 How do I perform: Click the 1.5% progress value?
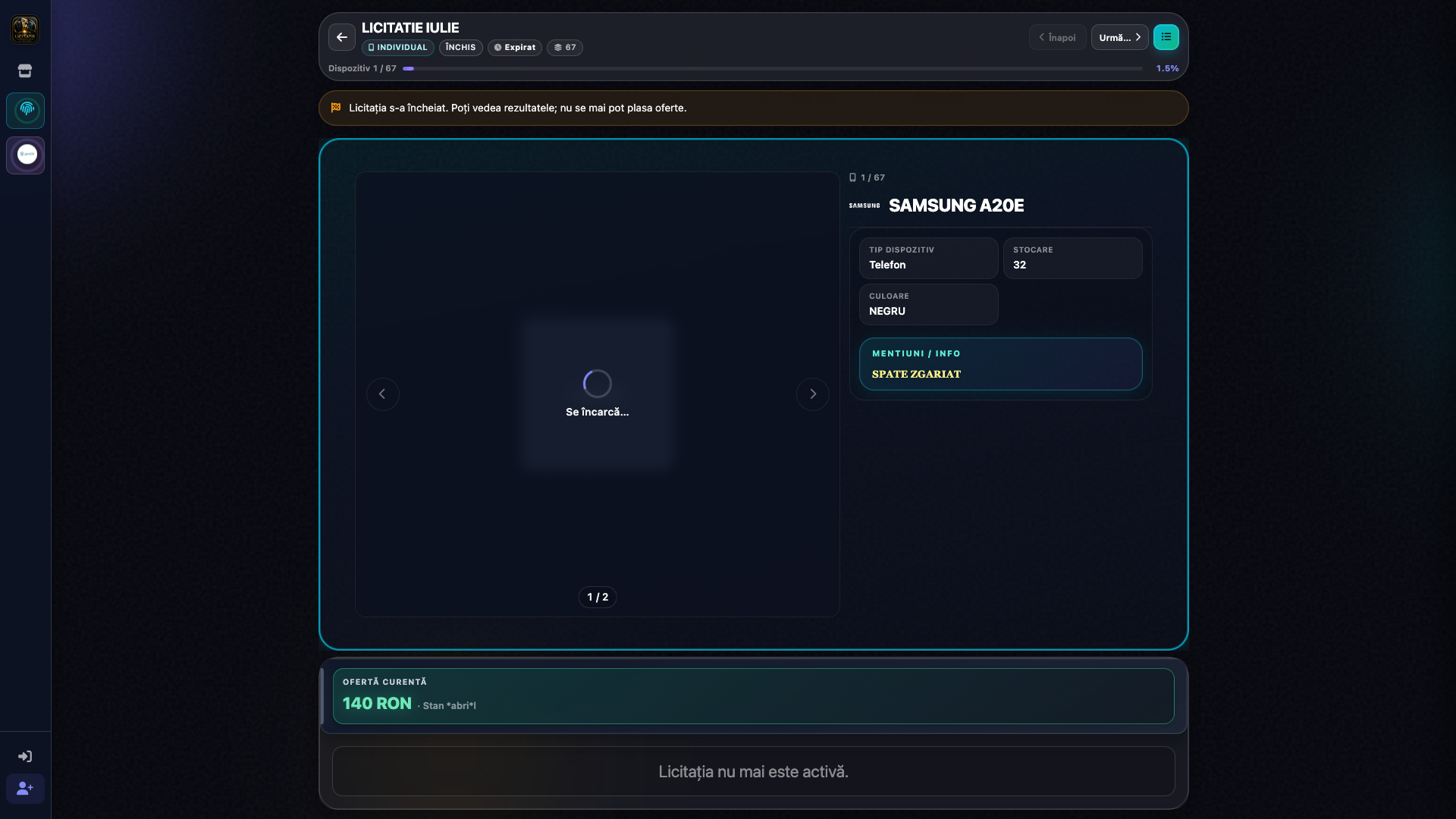(x=1168, y=68)
